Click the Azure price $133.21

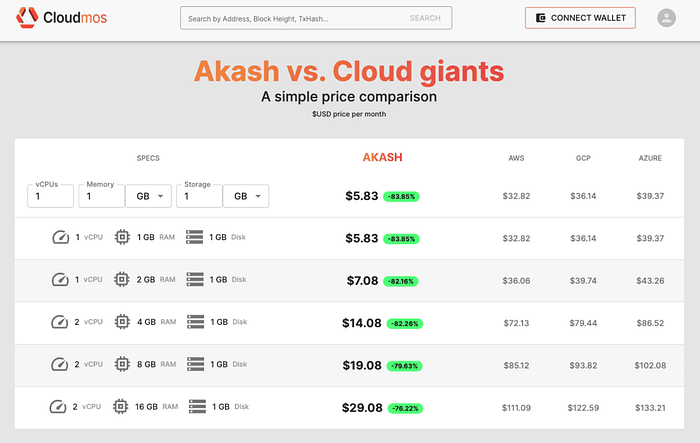coord(650,408)
